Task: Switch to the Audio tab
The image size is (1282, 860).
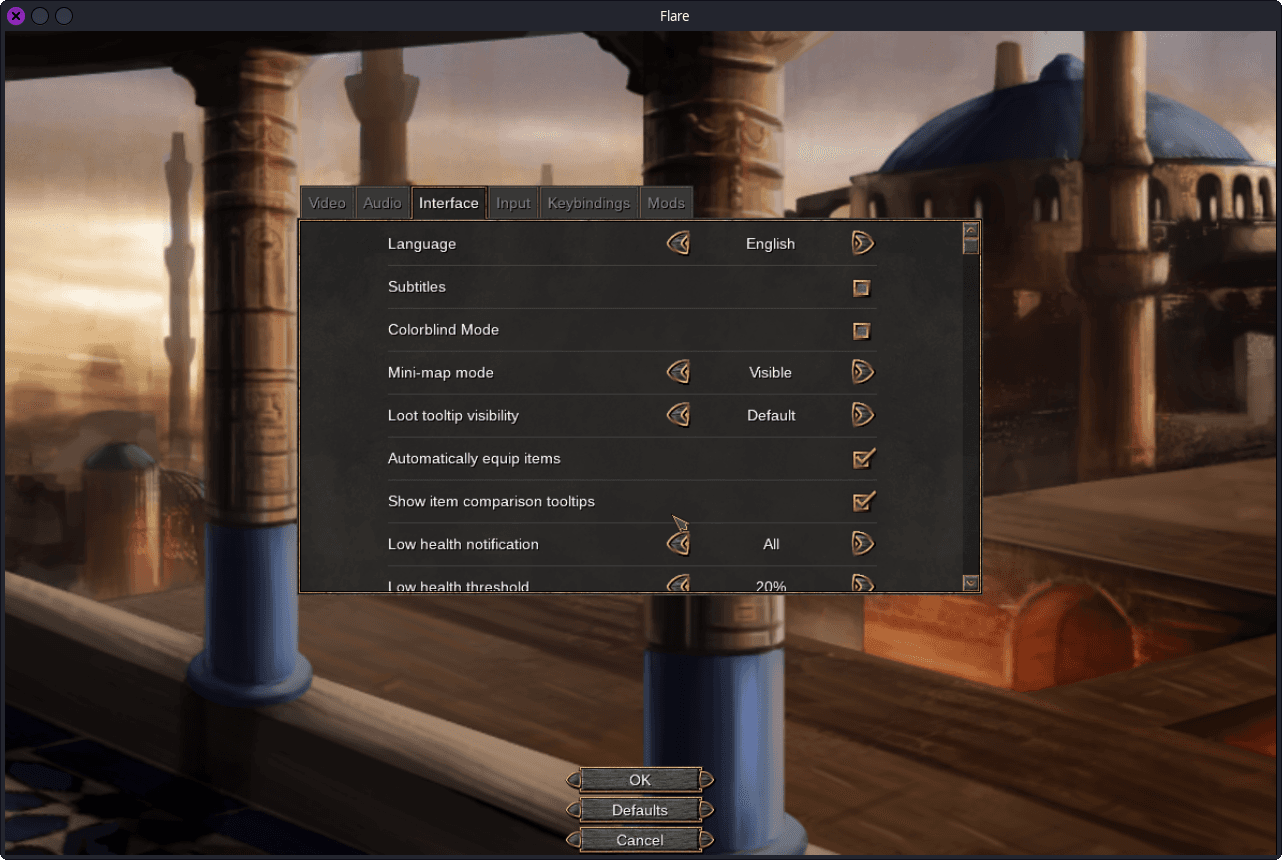Action: (x=382, y=203)
